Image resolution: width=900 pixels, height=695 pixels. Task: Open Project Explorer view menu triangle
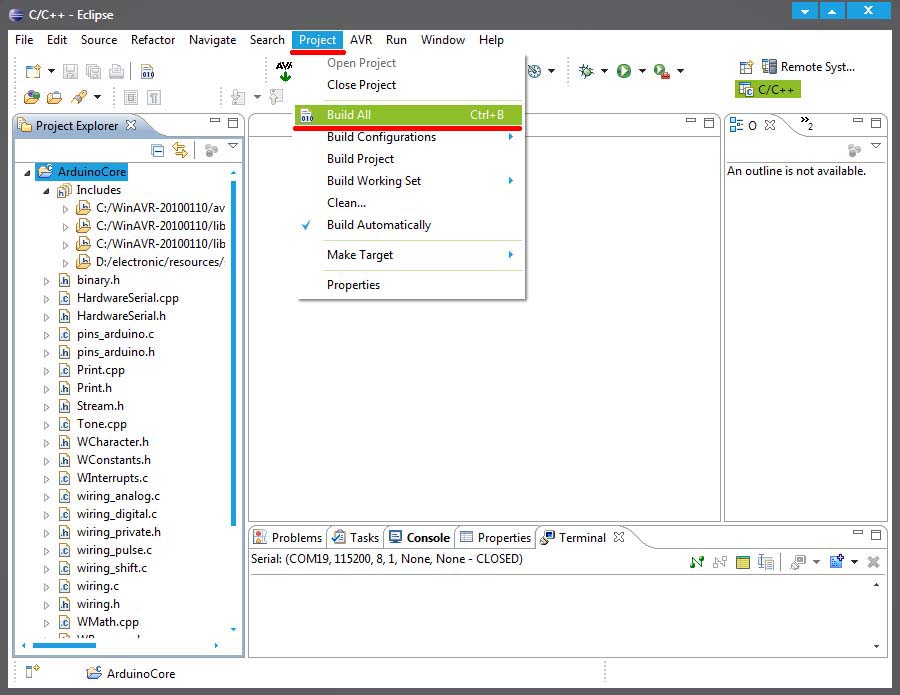233,146
